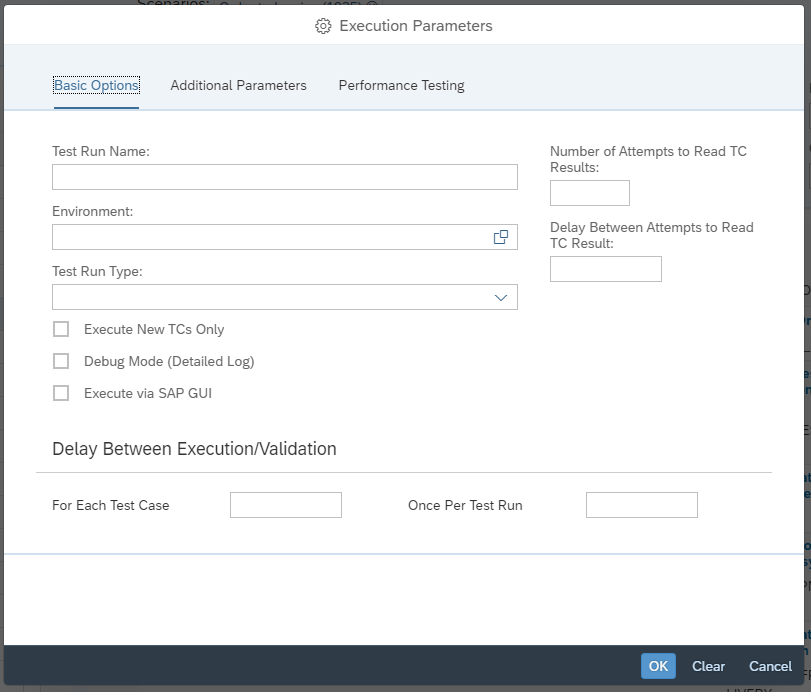Viewport: 811px width, 692px height.
Task: Select the Basic Options tab
Action: click(x=96, y=85)
